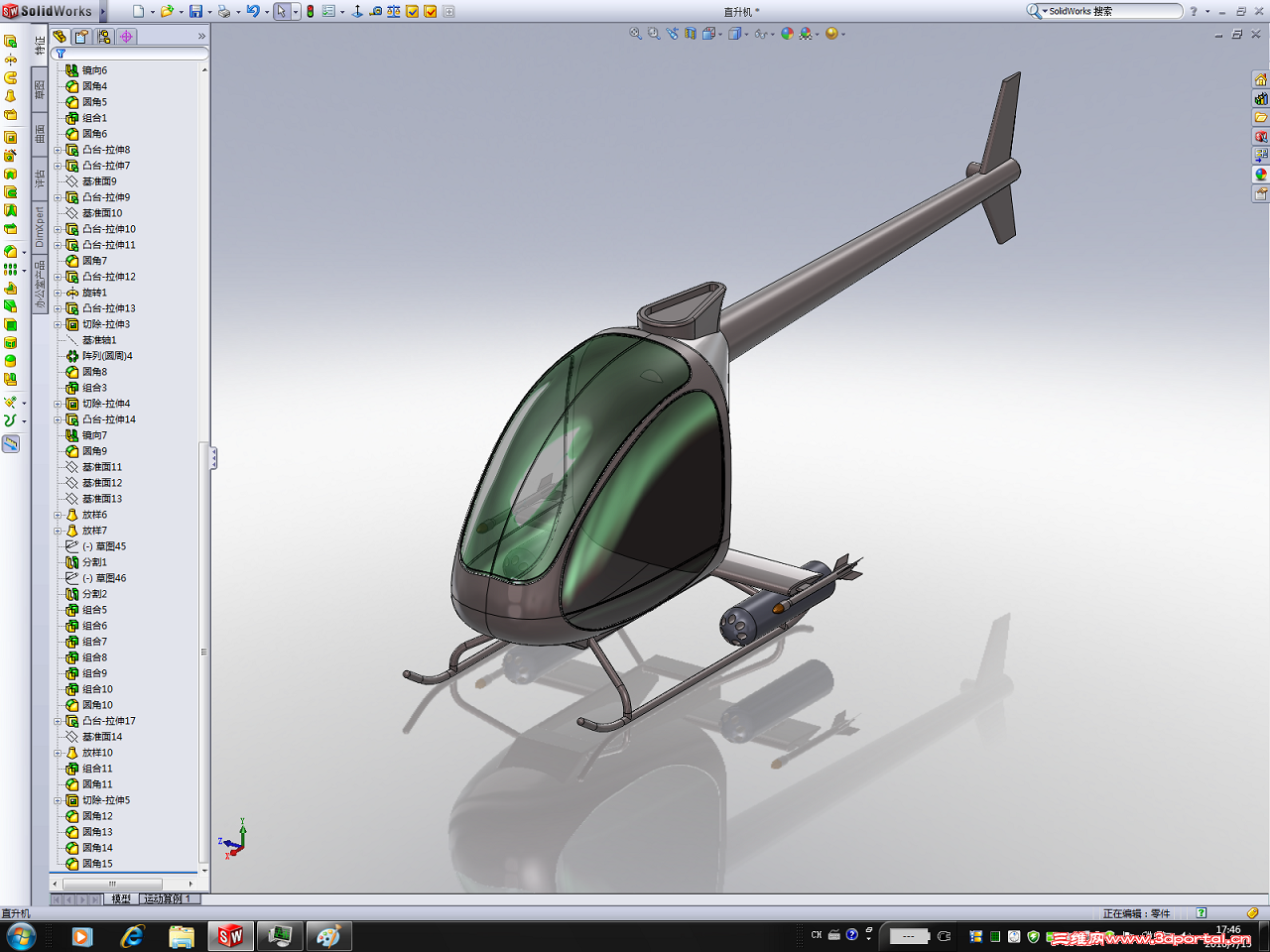Open the Open-file dropdown arrow
This screenshot has width=1270, height=952.
(181, 12)
